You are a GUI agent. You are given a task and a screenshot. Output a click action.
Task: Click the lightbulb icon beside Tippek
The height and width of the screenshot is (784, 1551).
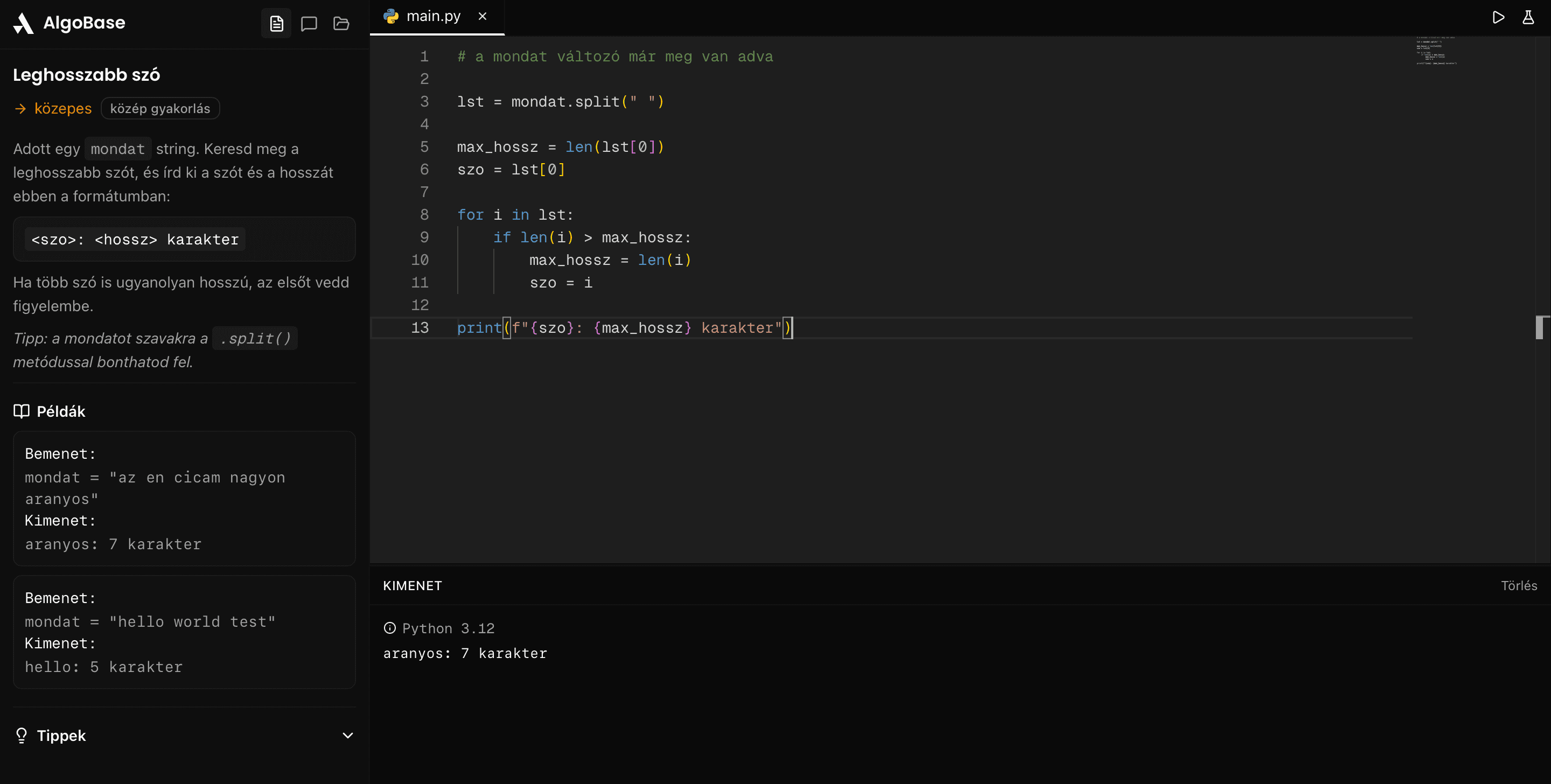pyautogui.click(x=22, y=735)
